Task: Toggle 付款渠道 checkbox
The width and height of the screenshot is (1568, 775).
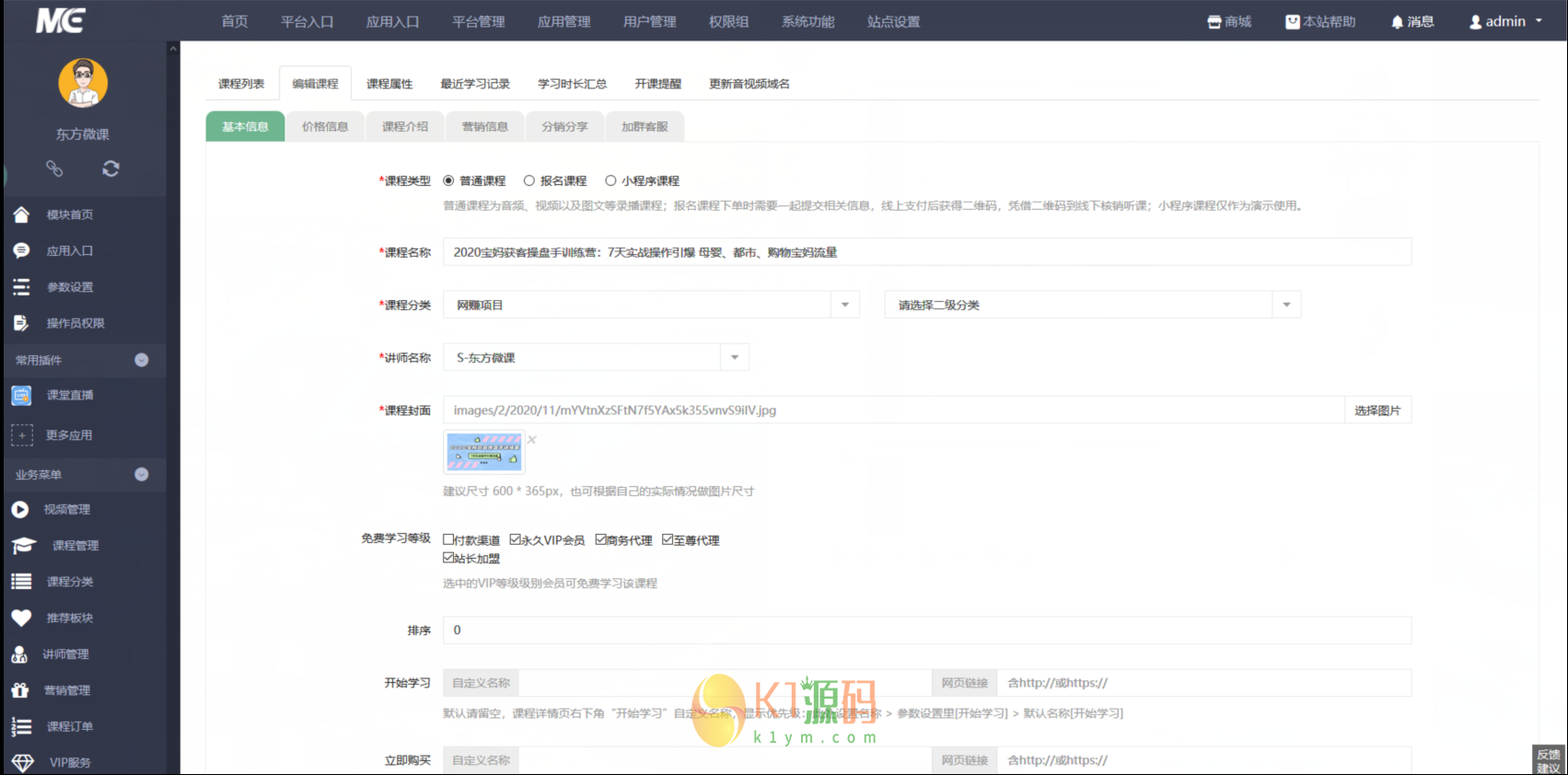Action: (x=448, y=539)
